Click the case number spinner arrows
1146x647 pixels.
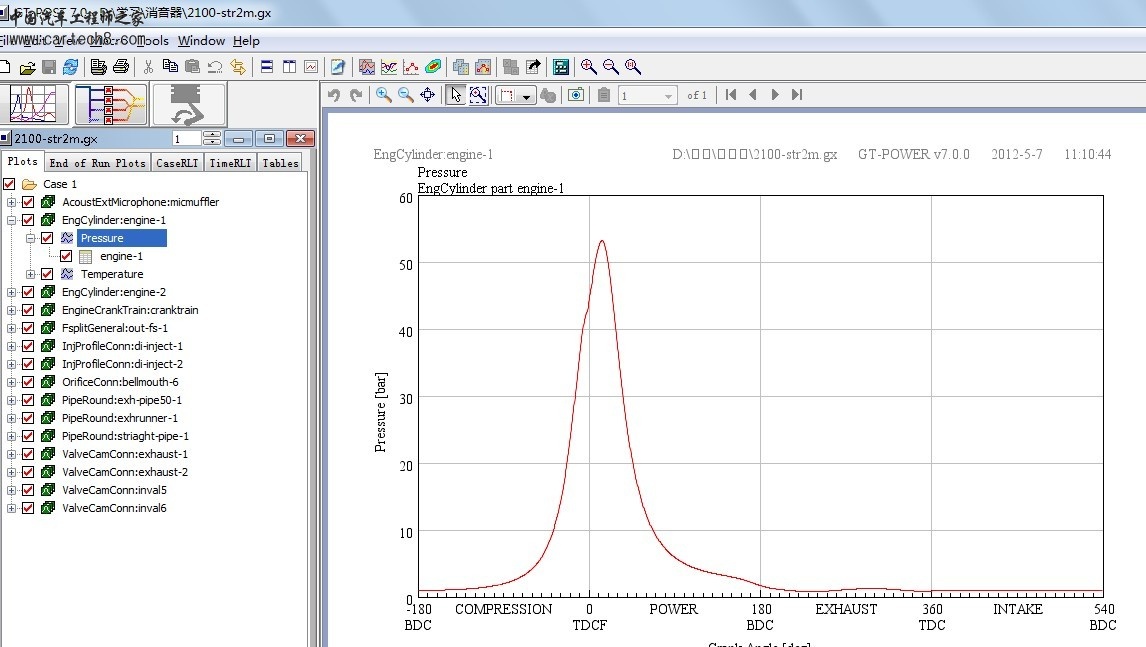click(212, 138)
